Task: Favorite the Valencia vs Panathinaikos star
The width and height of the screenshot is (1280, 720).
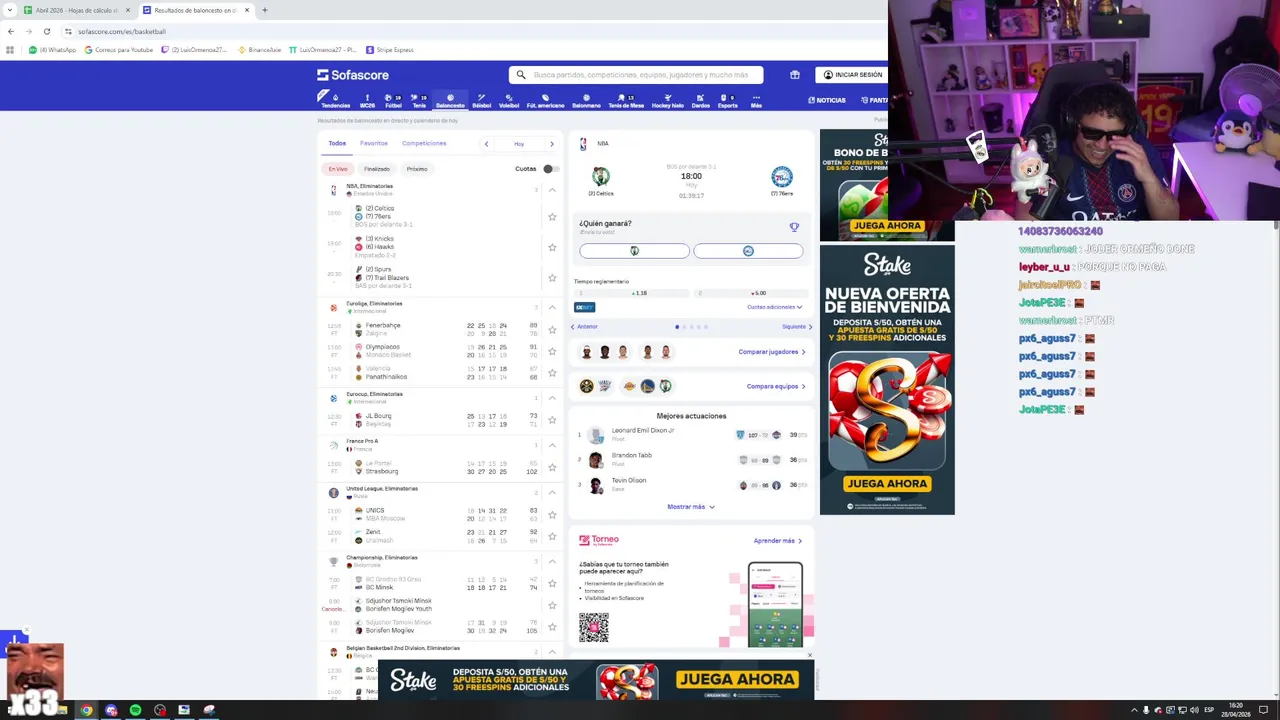Action: 552,373
